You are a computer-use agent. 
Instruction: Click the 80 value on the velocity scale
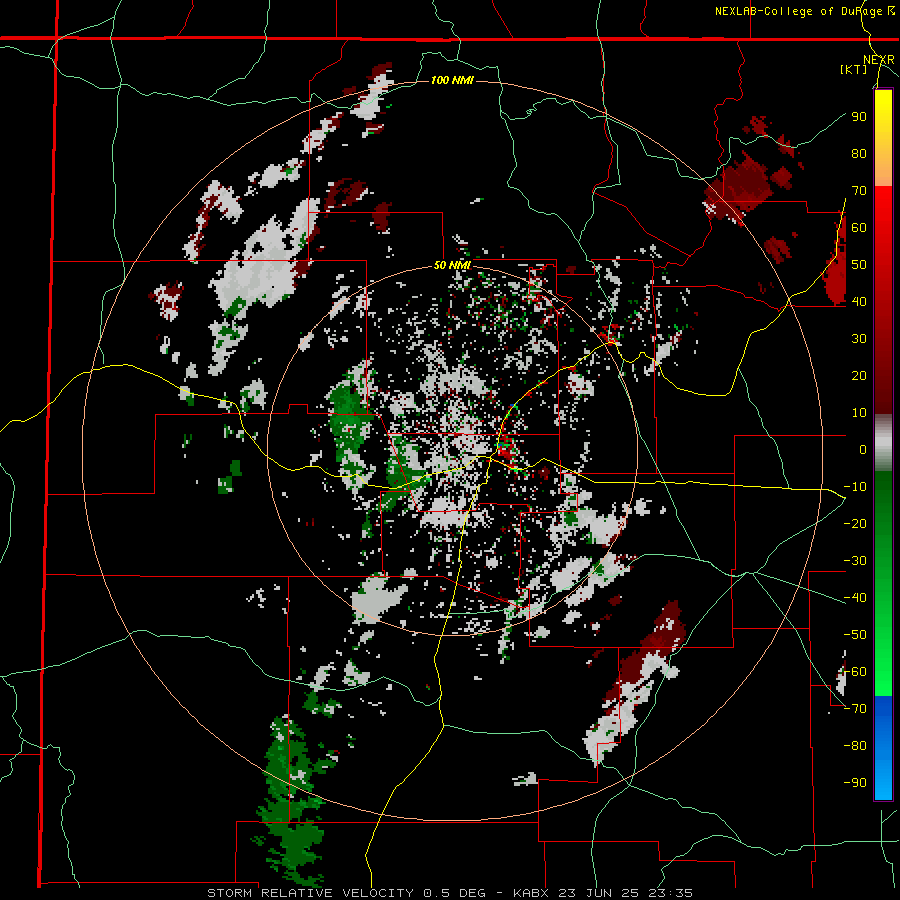[x=859, y=153]
